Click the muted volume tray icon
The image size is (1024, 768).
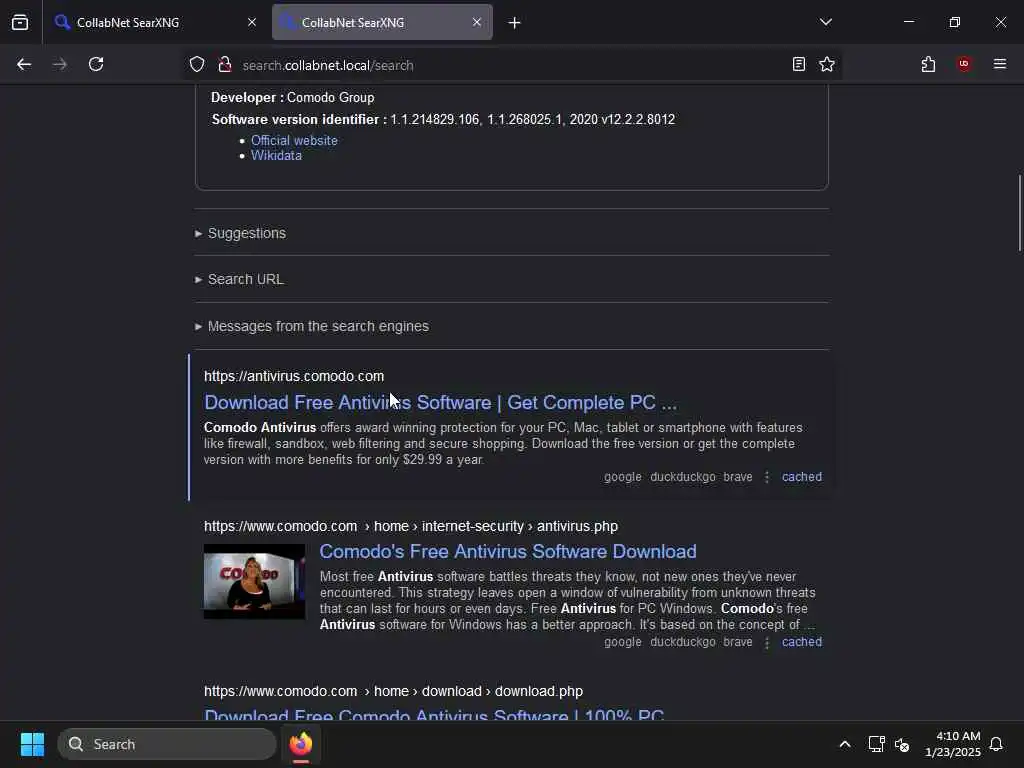pyautogui.click(x=902, y=744)
